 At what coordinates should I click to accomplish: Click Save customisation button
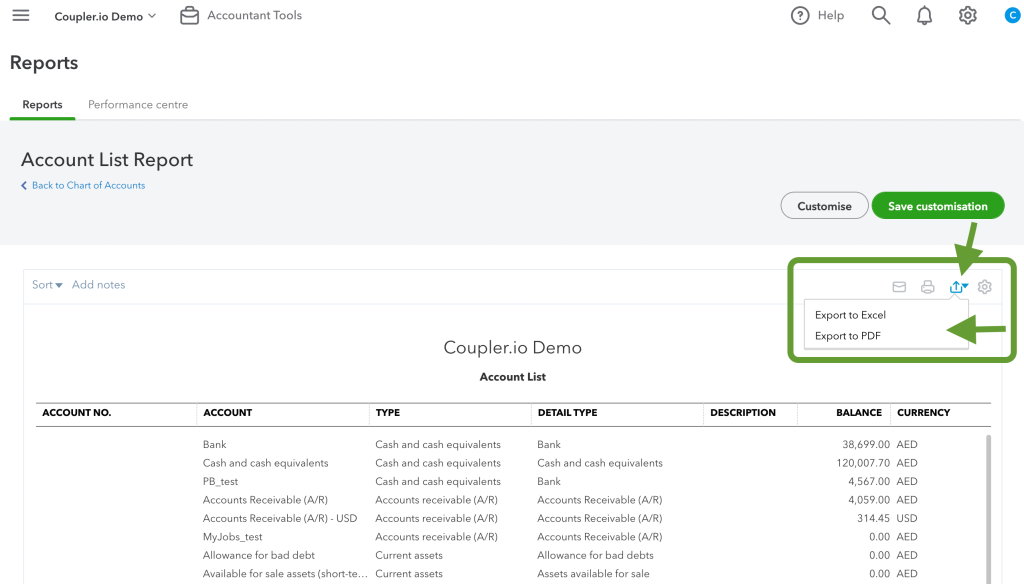[x=938, y=206]
